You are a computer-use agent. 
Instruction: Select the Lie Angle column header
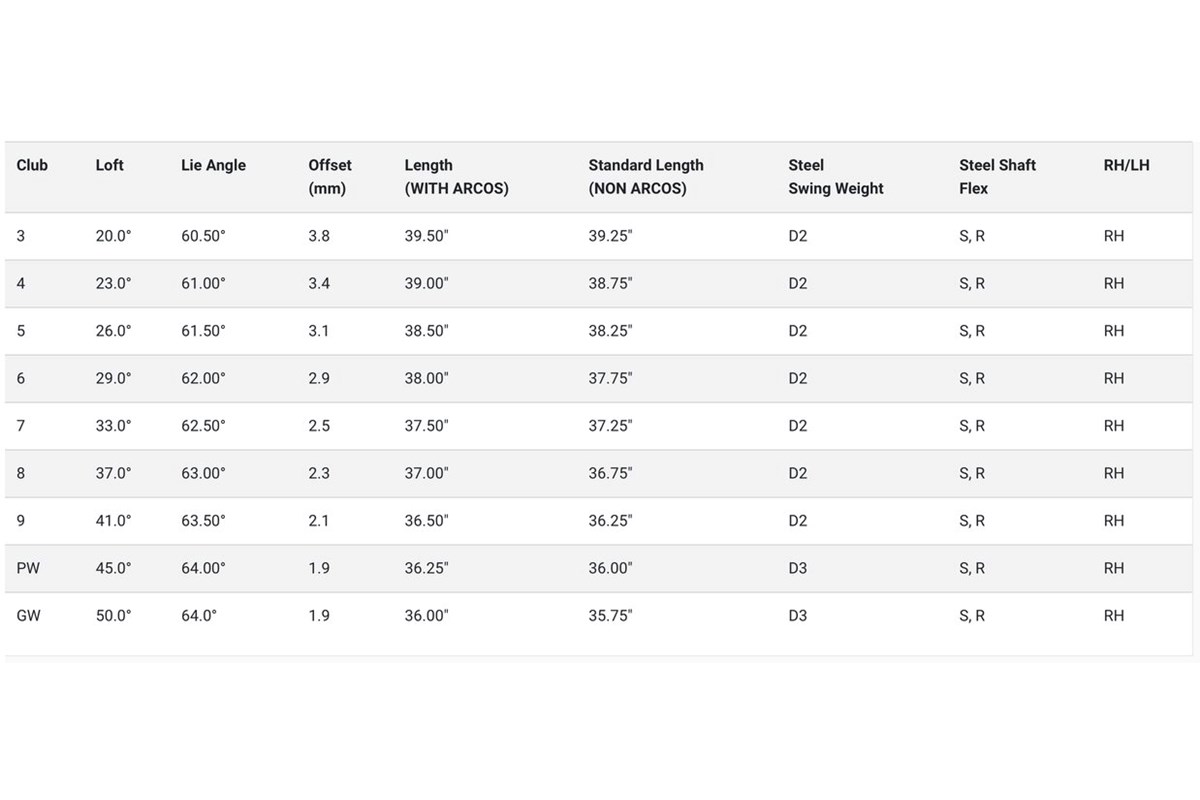point(213,165)
